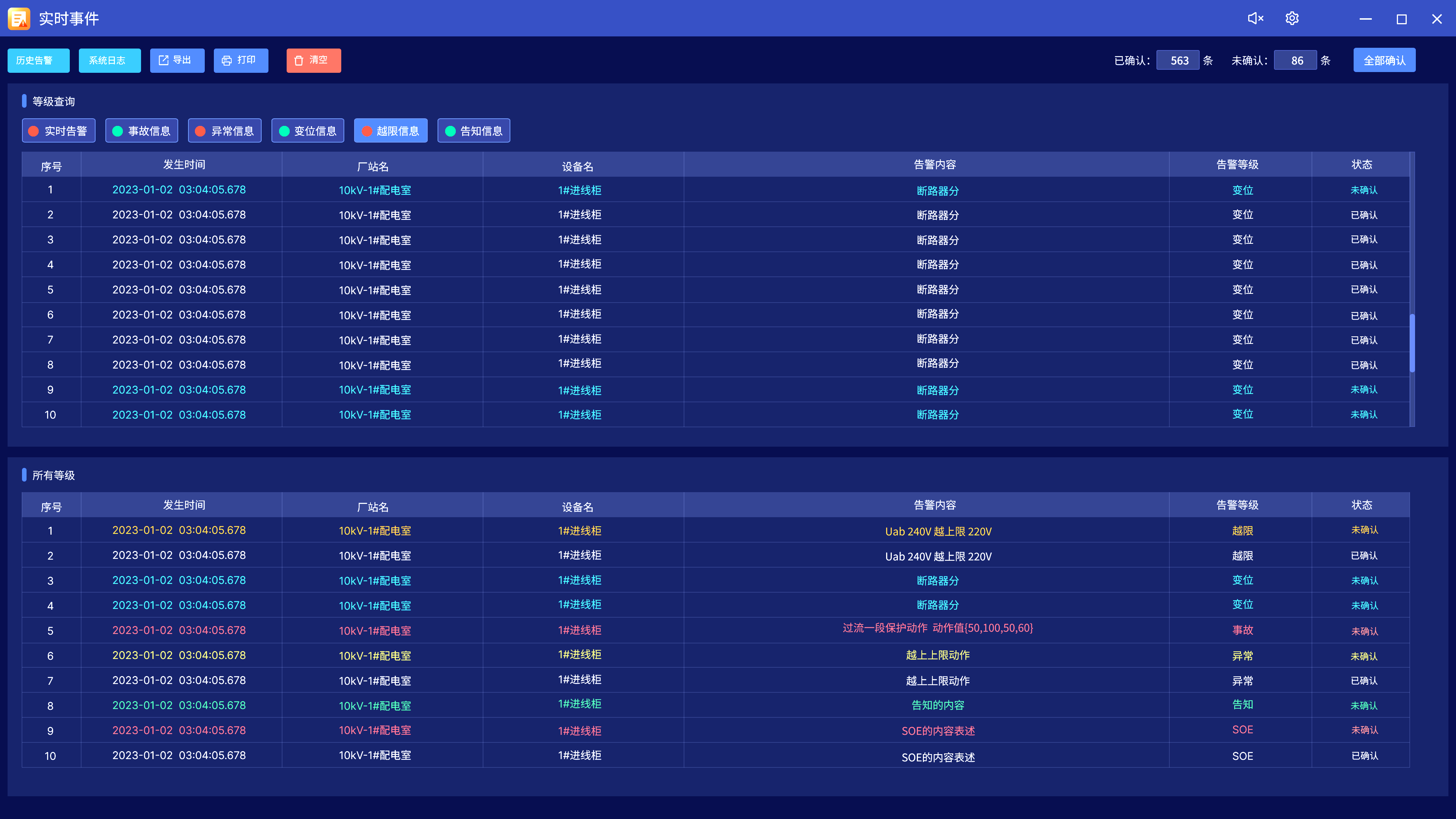This screenshot has height=819, width=1456.
Task: Maximize the window
Action: (x=1401, y=19)
